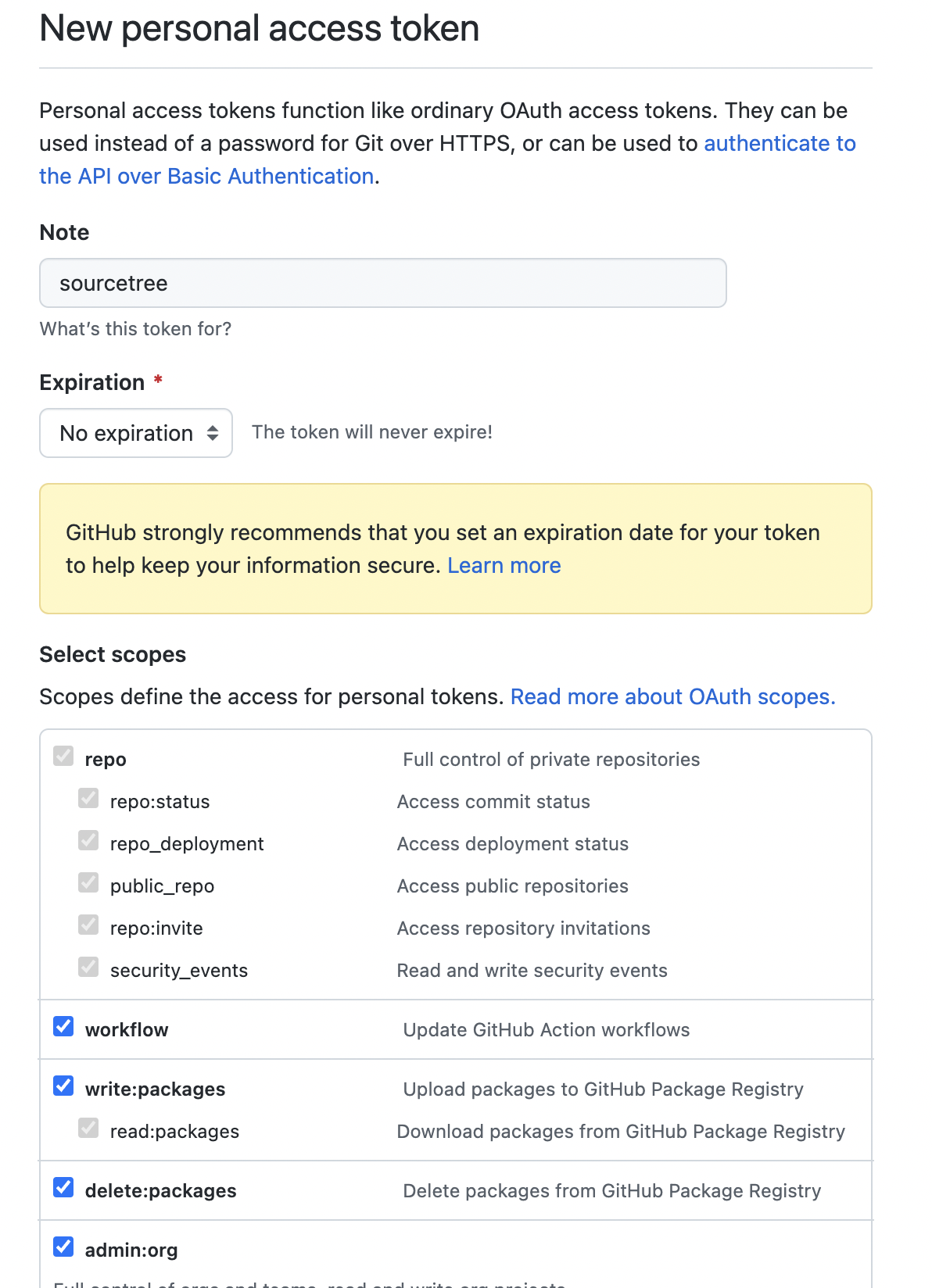Click the repo_deployment checkbox
Viewport: 932px width, 1288px height.
click(88, 840)
